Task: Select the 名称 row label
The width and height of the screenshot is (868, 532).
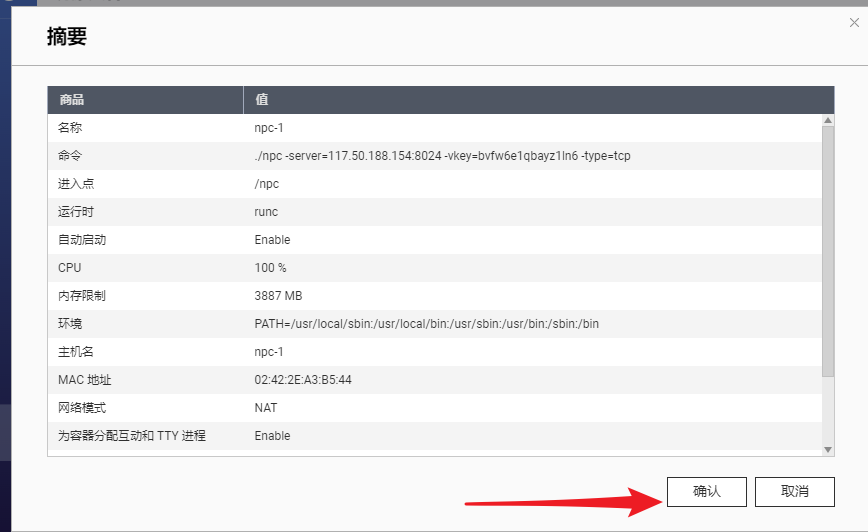Action: point(70,128)
